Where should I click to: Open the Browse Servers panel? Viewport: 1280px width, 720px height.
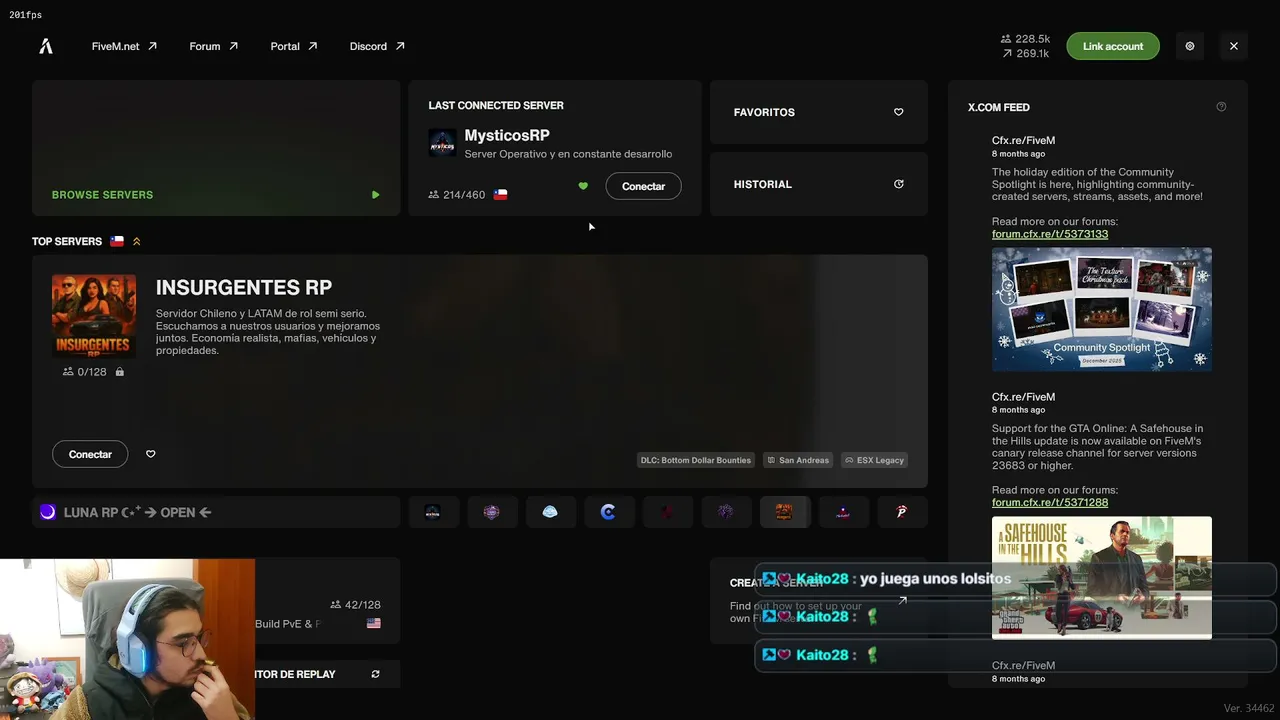click(x=216, y=148)
